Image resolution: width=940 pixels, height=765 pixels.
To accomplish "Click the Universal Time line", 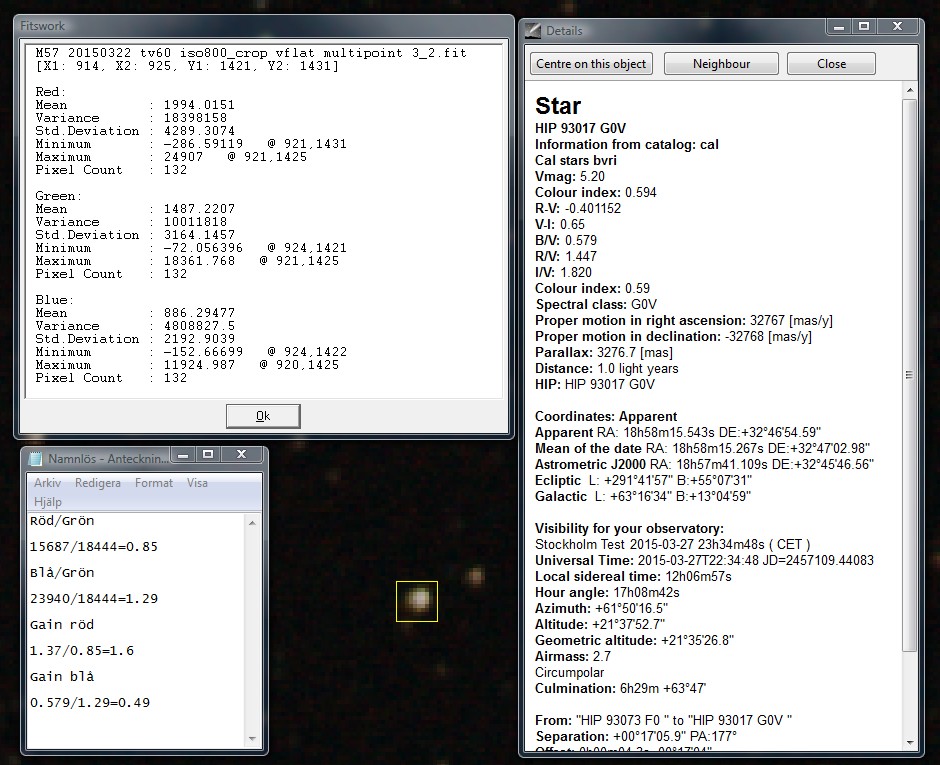I will coord(704,561).
